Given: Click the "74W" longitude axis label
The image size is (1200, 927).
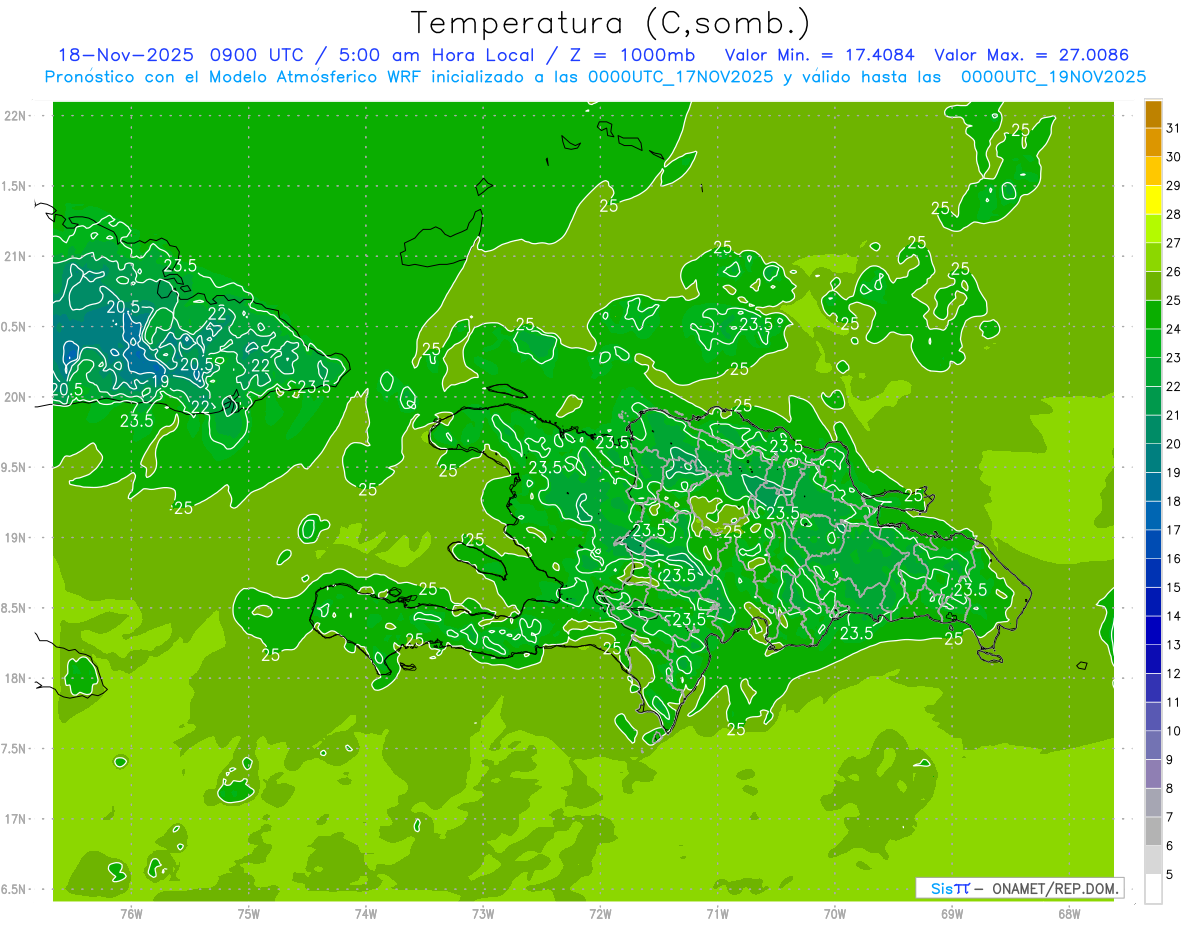Looking at the screenshot, I should pos(365,913).
